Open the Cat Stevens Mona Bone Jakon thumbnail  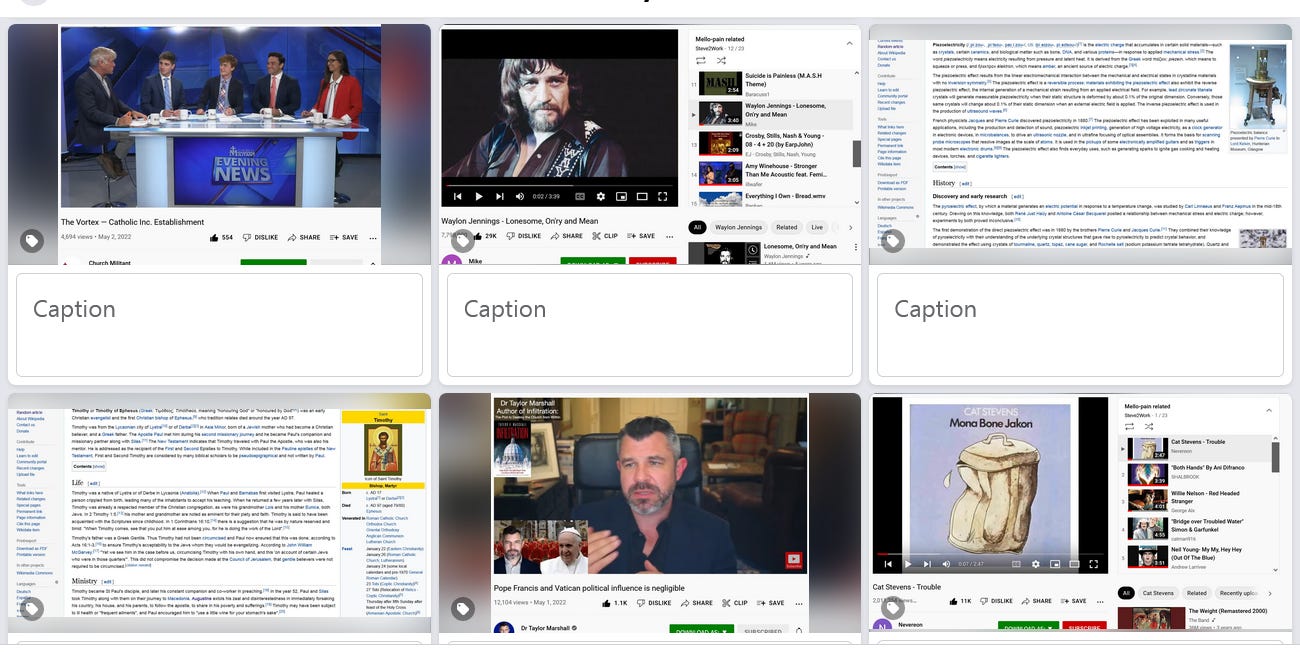(x=1080, y=513)
